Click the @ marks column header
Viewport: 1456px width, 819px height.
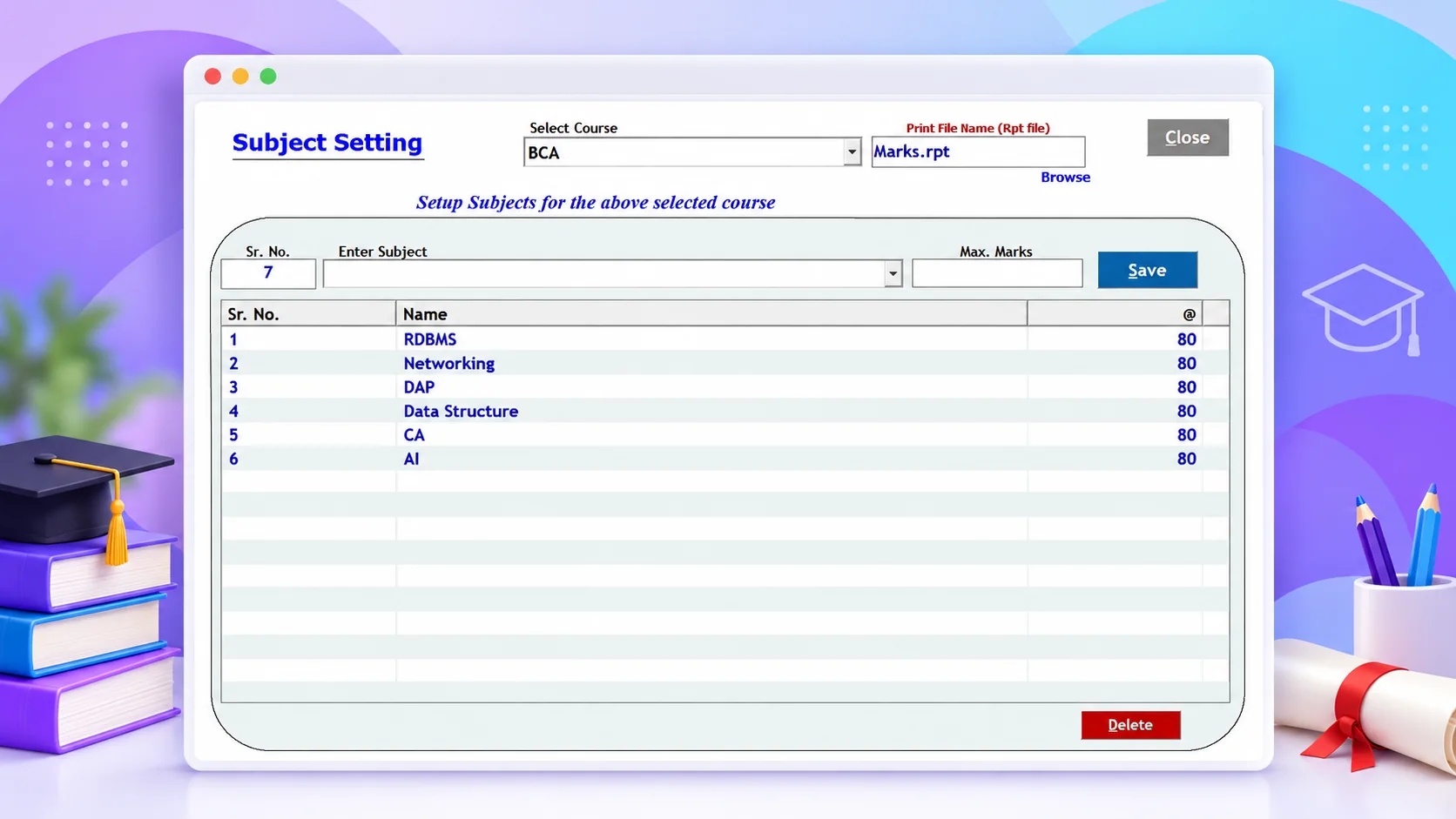(x=1115, y=313)
